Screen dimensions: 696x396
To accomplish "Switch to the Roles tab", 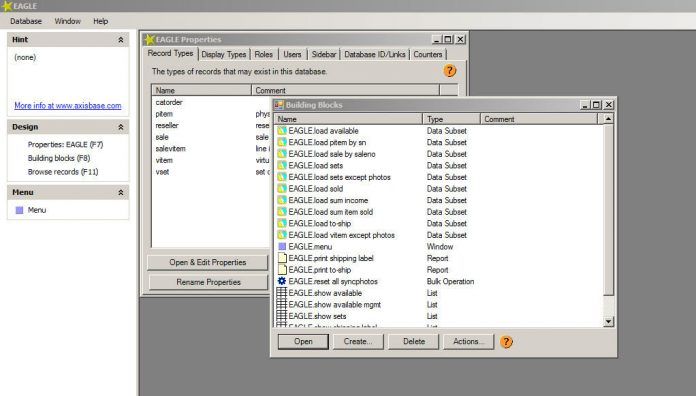I will pyautogui.click(x=264, y=54).
